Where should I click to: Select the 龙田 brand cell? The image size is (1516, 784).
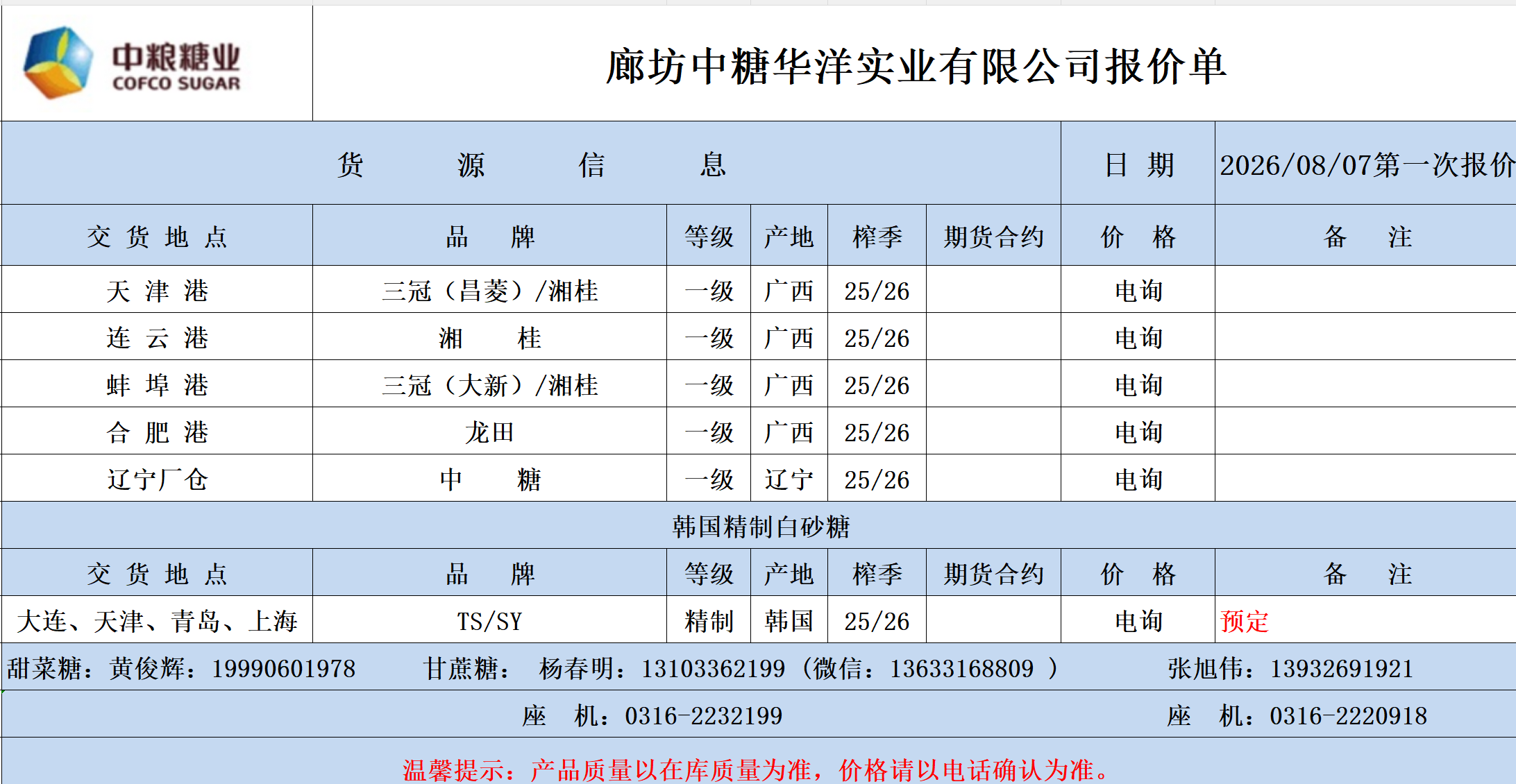(x=489, y=432)
